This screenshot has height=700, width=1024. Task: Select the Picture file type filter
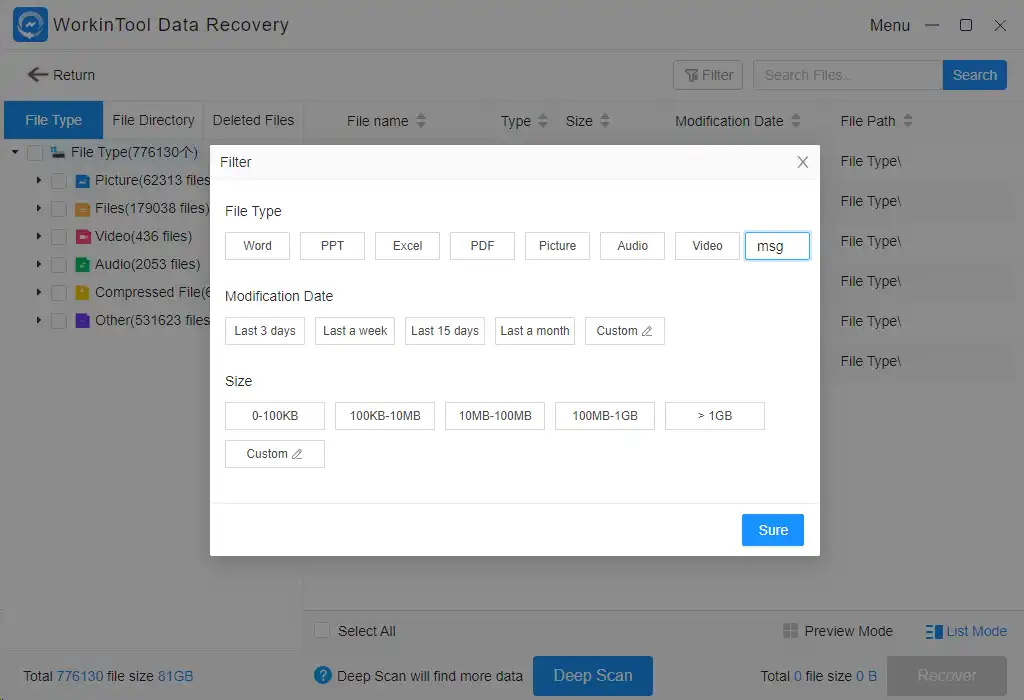click(557, 246)
